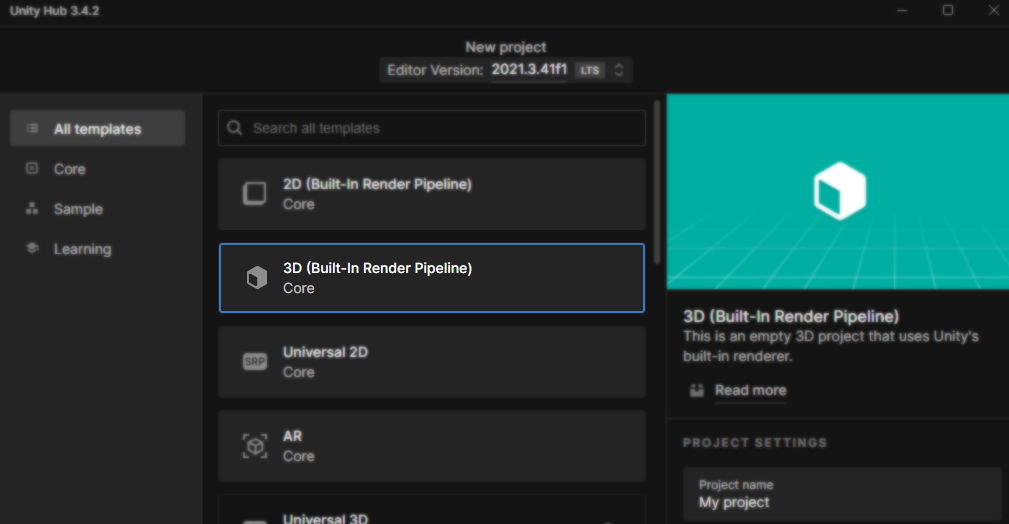Click the 2021.3.41f1 editor version text
The width and height of the screenshot is (1009, 524).
(x=529, y=70)
